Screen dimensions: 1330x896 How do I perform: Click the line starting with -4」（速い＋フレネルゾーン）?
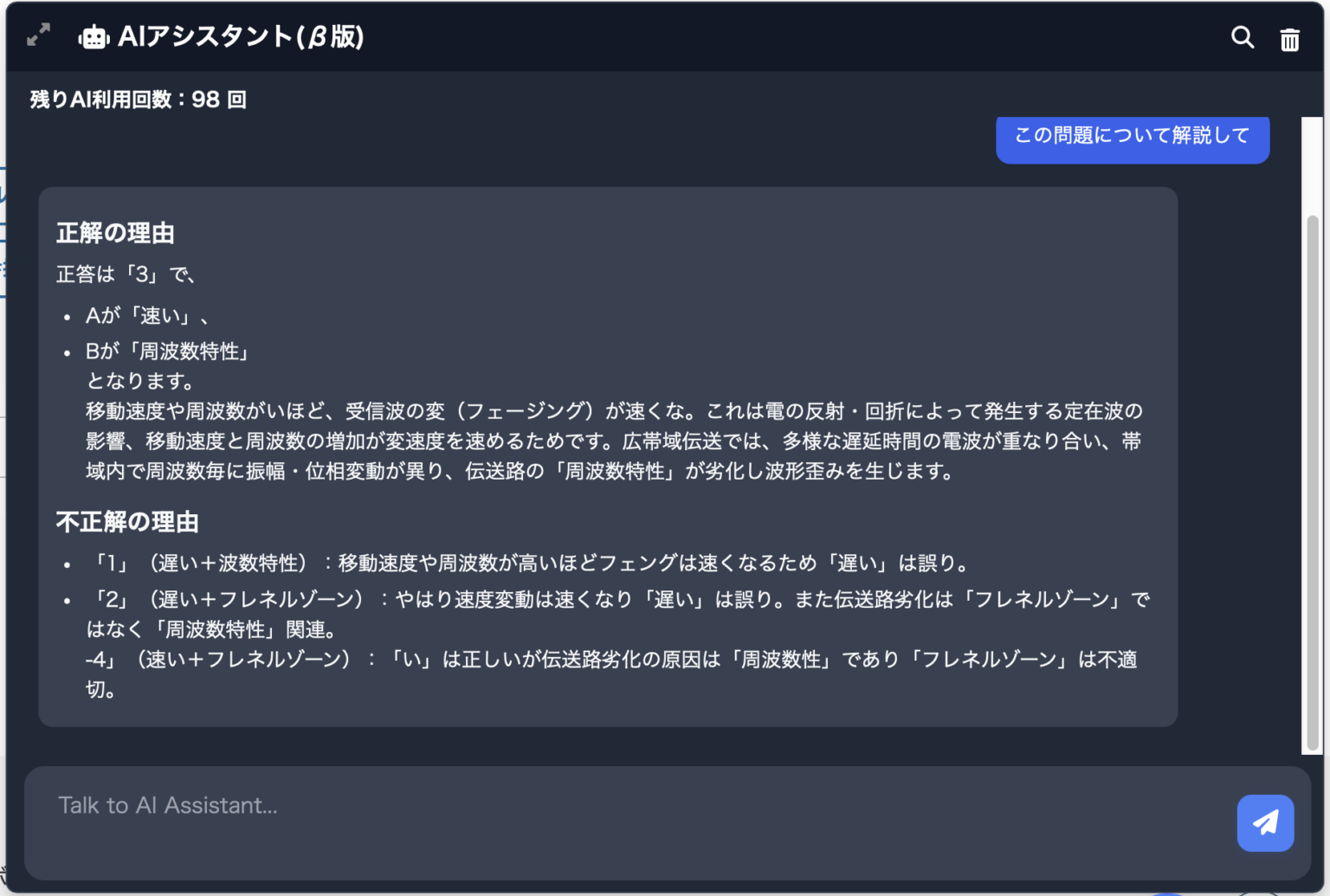pos(611,674)
